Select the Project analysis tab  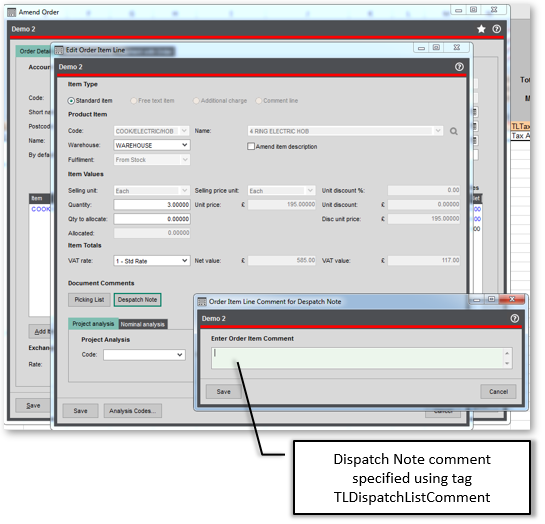93,324
